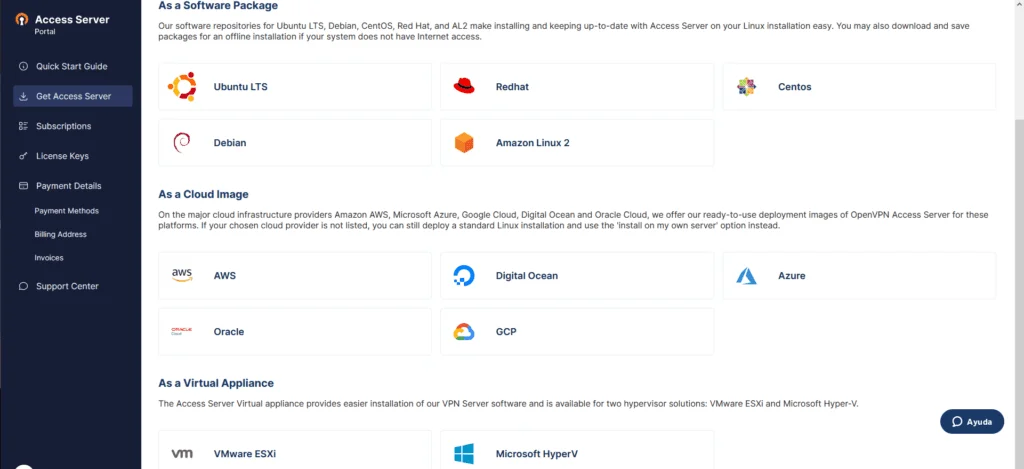Click the Ubuntu LTS logo icon

coord(182,86)
